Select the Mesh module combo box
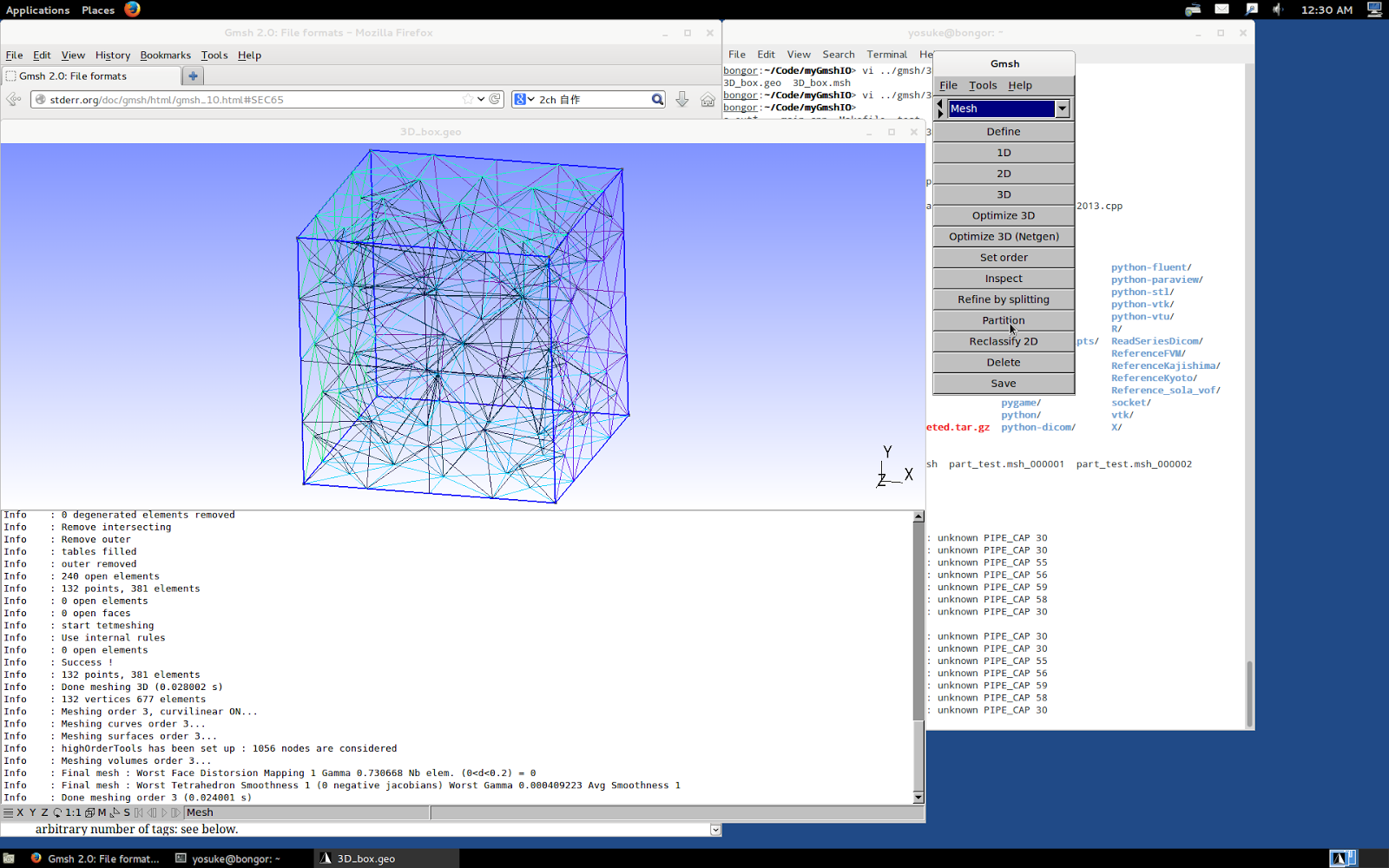1389x868 pixels. [x=1008, y=108]
